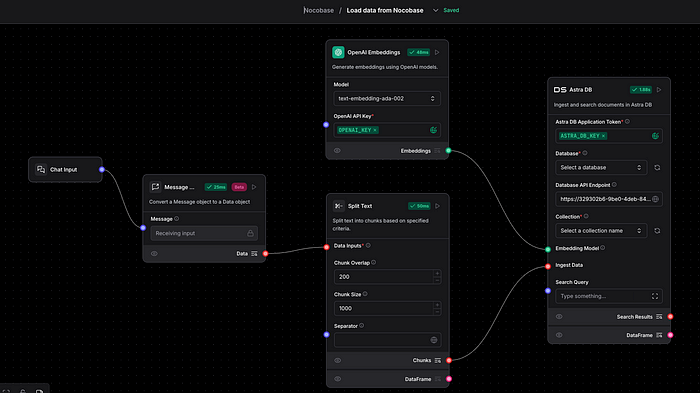This screenshot has width=700, height=393.
Task: Open Astra DB DataFrame output inspect icon
Action: (659, 335)
